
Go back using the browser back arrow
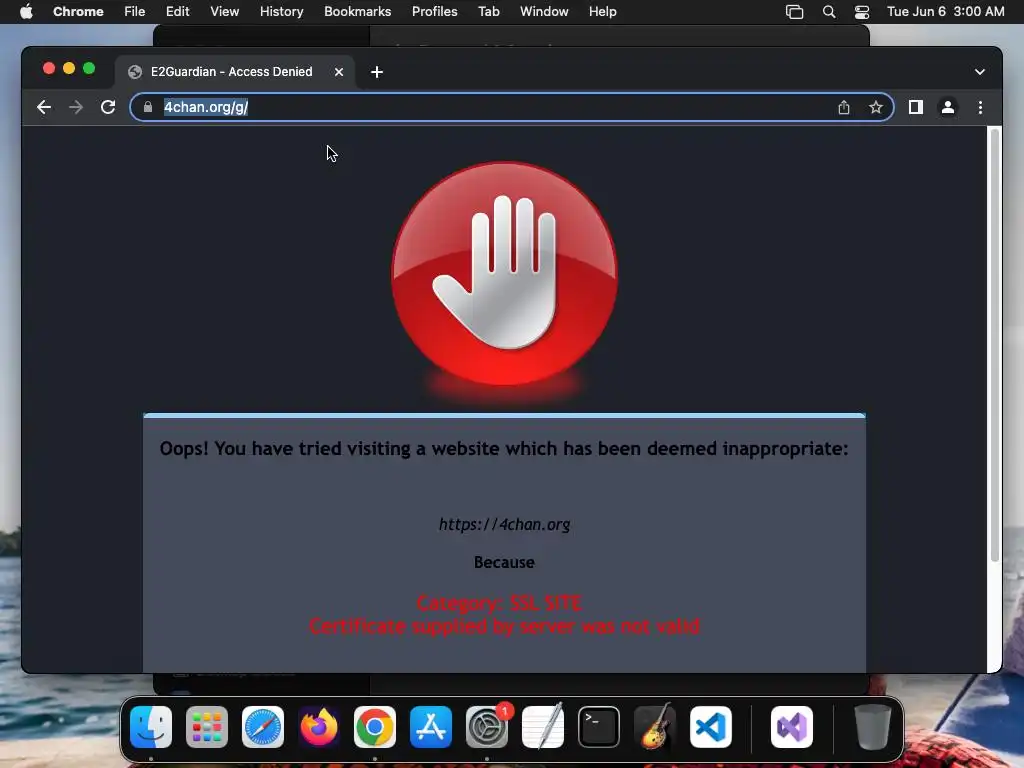click(44, 107)
